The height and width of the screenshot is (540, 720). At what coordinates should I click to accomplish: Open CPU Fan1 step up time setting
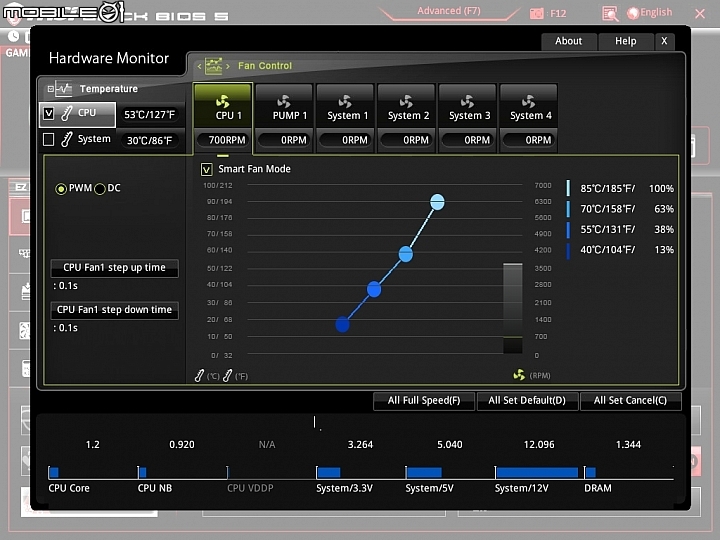[x=114, y=268]
